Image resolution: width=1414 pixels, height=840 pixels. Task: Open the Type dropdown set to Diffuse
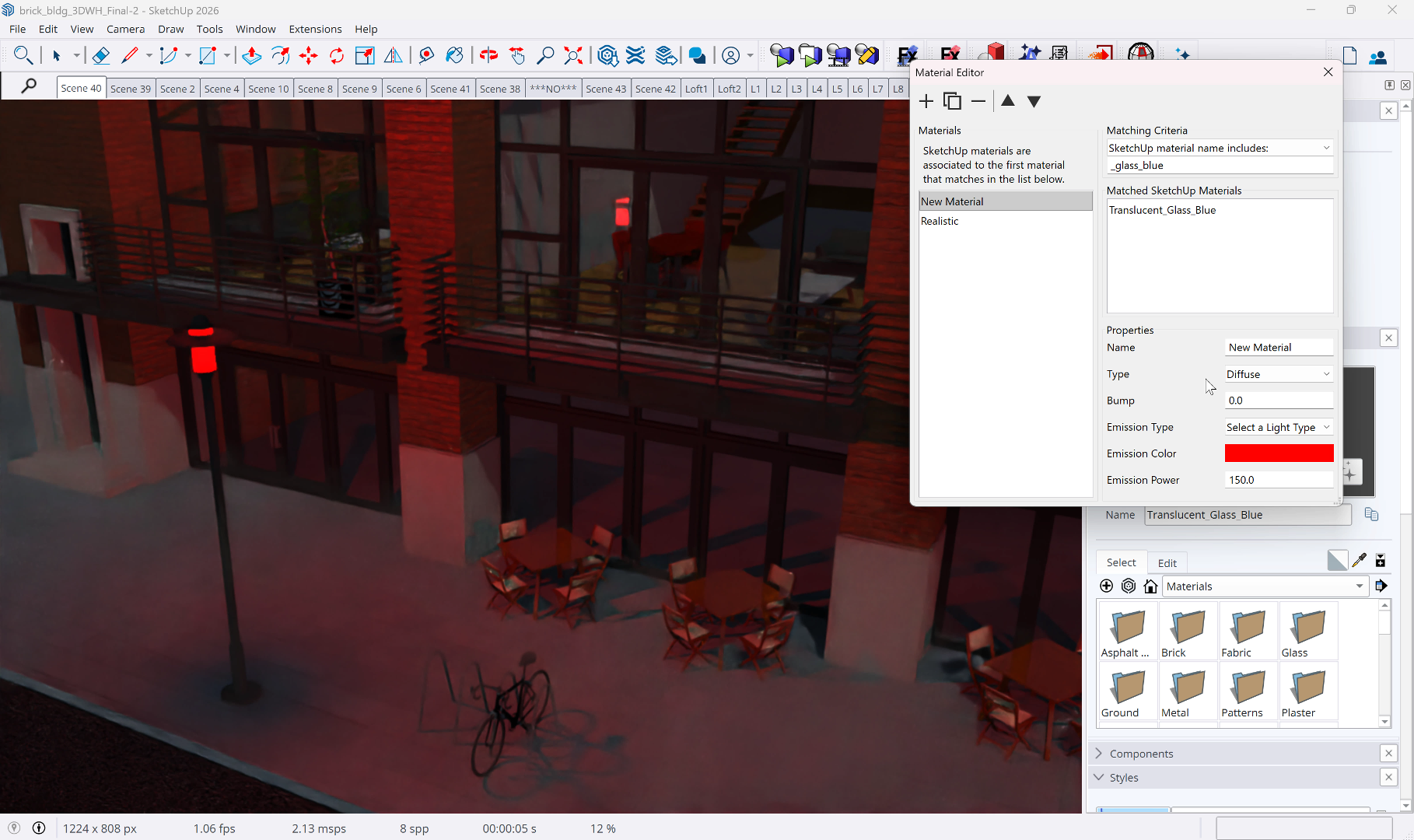[1278, 374]
